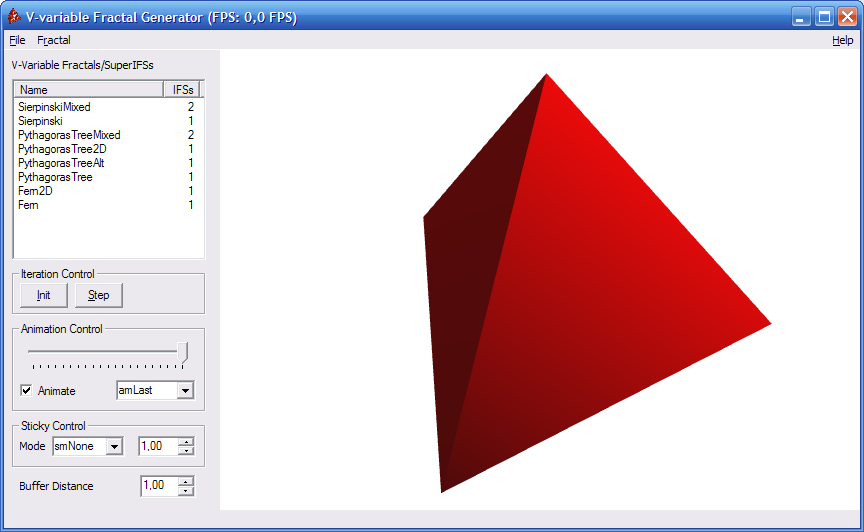
Task: Click the Buffer Distance input field
Action: tap(158, 486)
